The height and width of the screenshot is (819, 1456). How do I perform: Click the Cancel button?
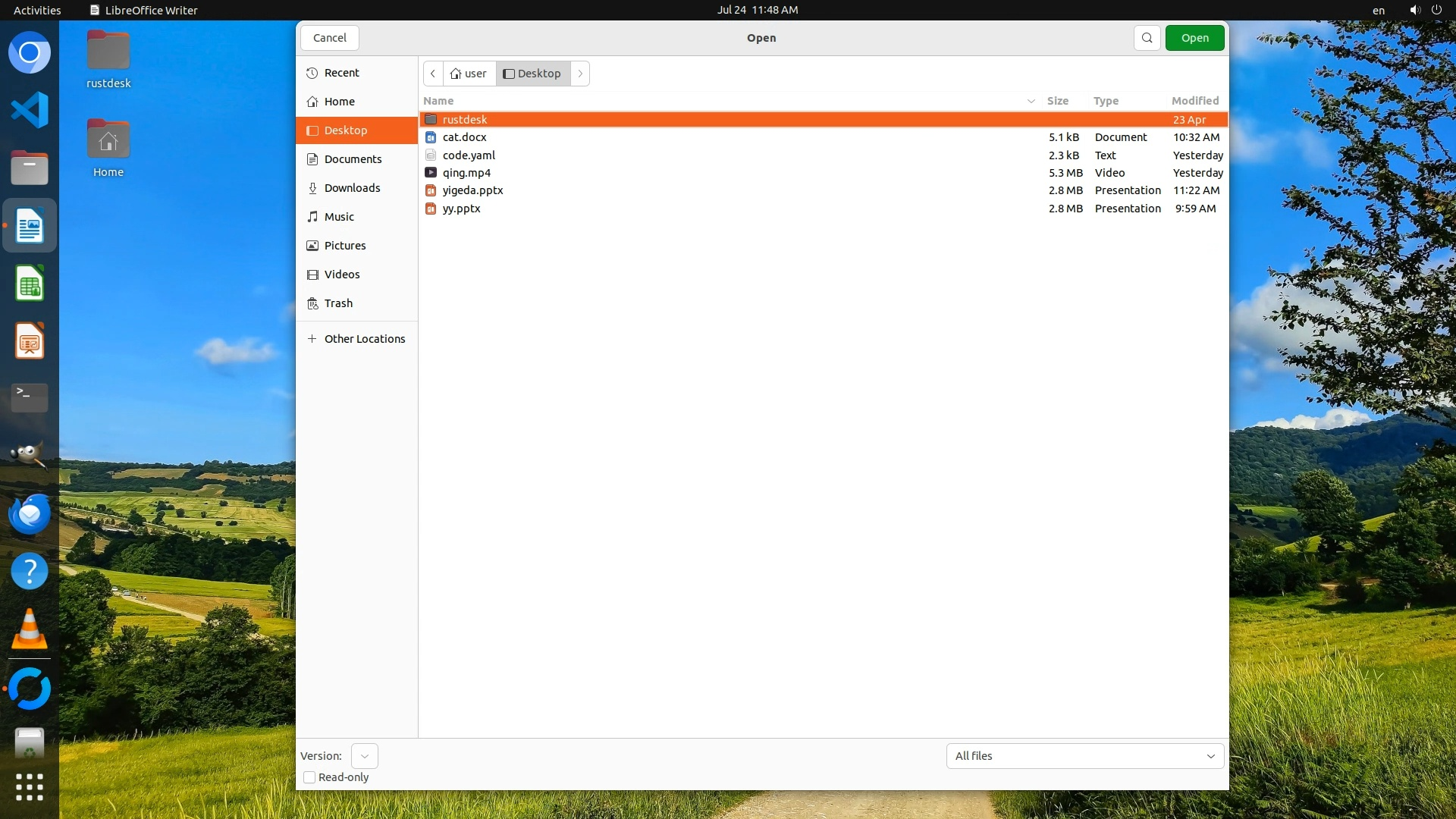click(x=330, y=38)
